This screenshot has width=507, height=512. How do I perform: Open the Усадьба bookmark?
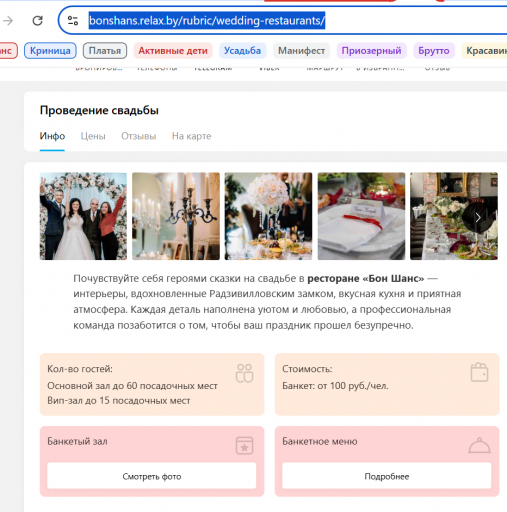242,51
